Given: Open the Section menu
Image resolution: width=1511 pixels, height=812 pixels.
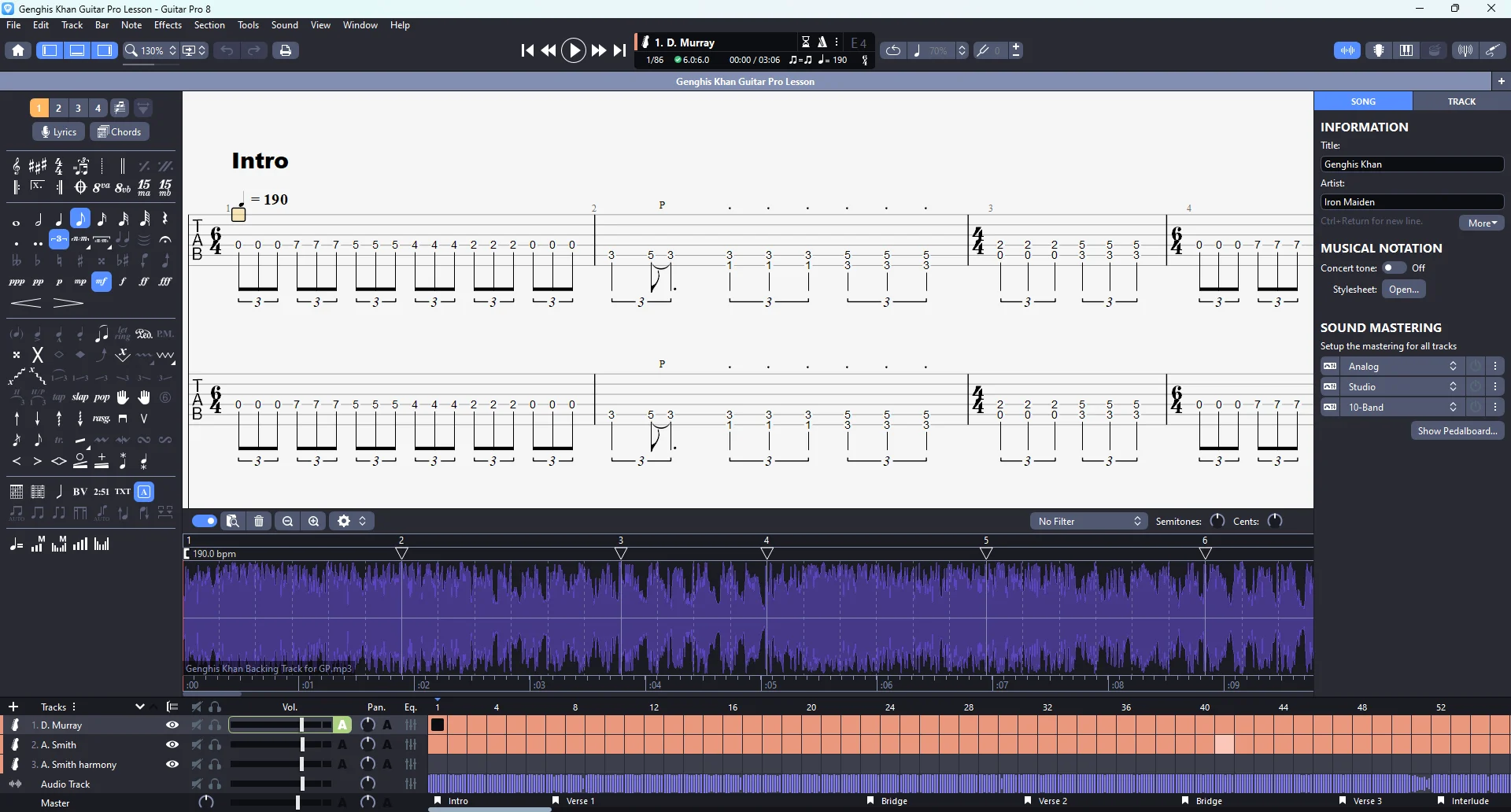Looking at the screenshot, I should point(209,25).
